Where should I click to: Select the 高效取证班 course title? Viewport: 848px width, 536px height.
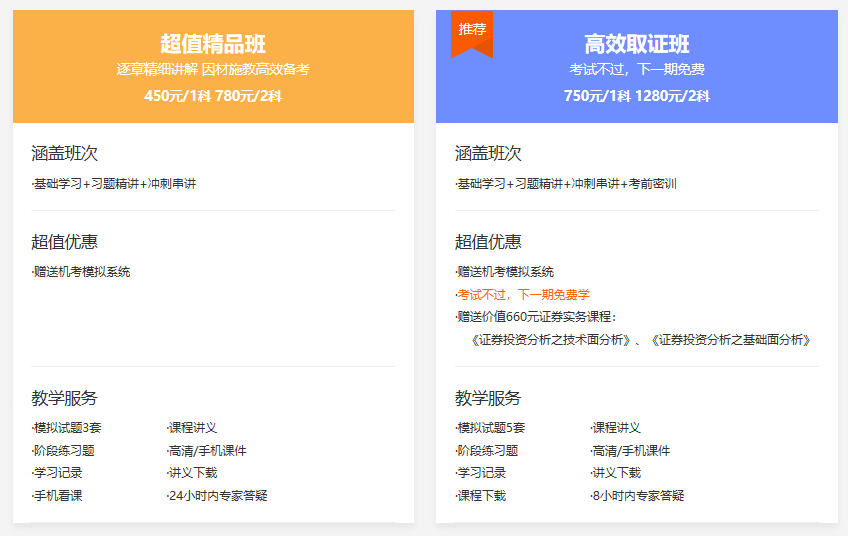[637, 44]
